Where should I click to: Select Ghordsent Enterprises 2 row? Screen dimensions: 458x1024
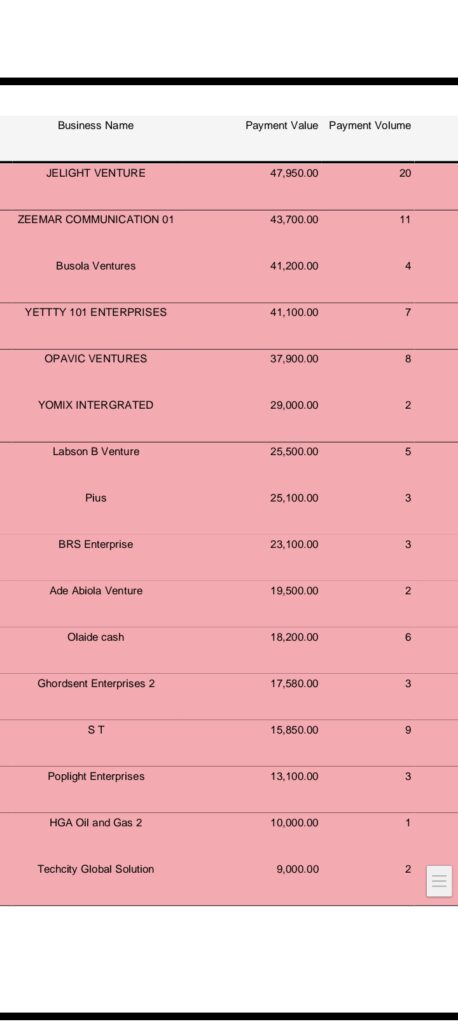click(229, 697)
